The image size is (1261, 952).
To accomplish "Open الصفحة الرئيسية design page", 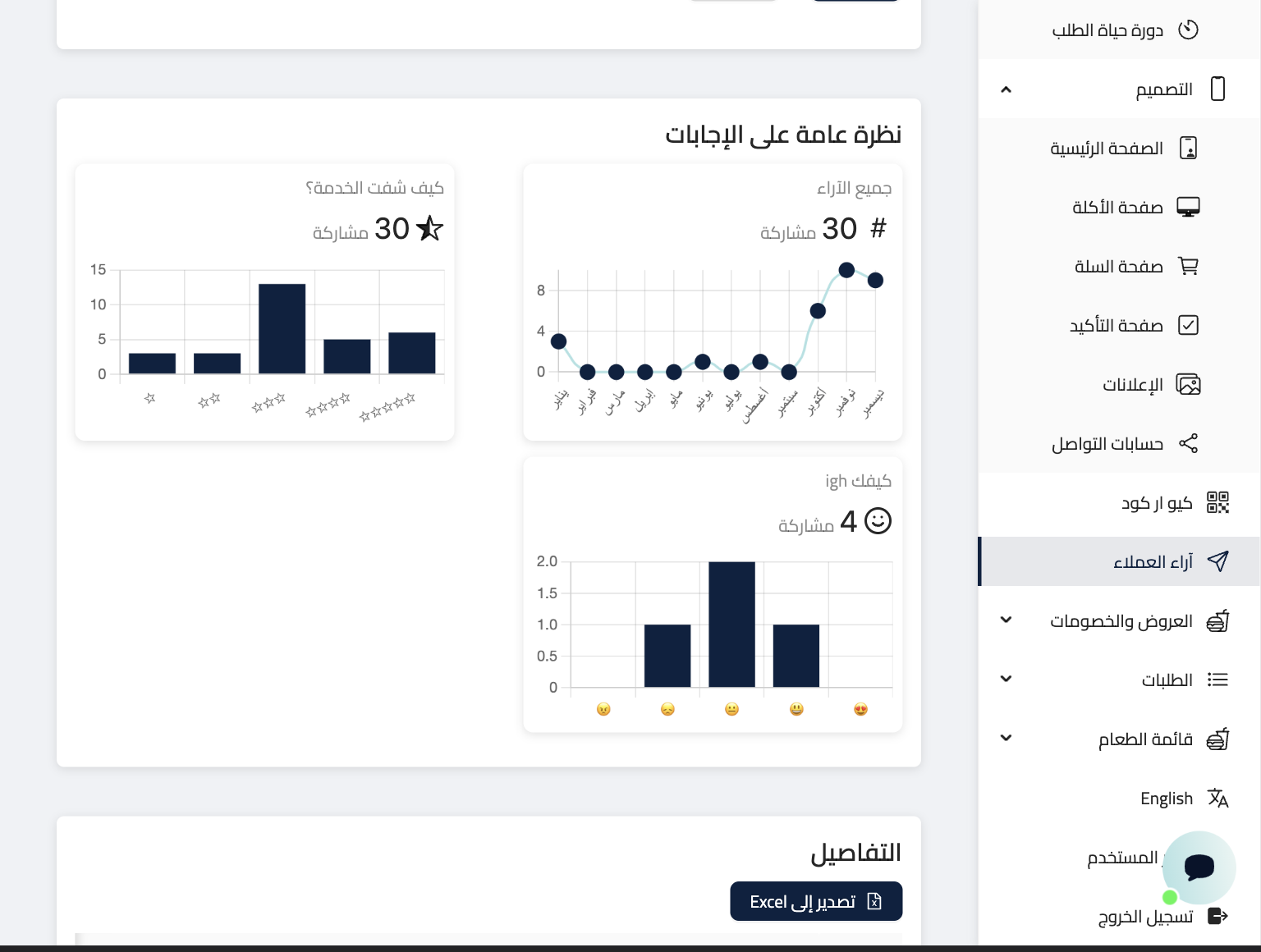I will [1106, 149].
